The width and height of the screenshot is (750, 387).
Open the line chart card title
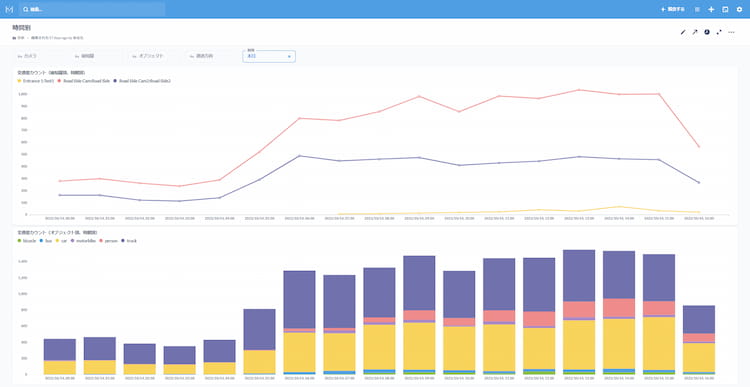pyautogui.click(x=51, y=73)
